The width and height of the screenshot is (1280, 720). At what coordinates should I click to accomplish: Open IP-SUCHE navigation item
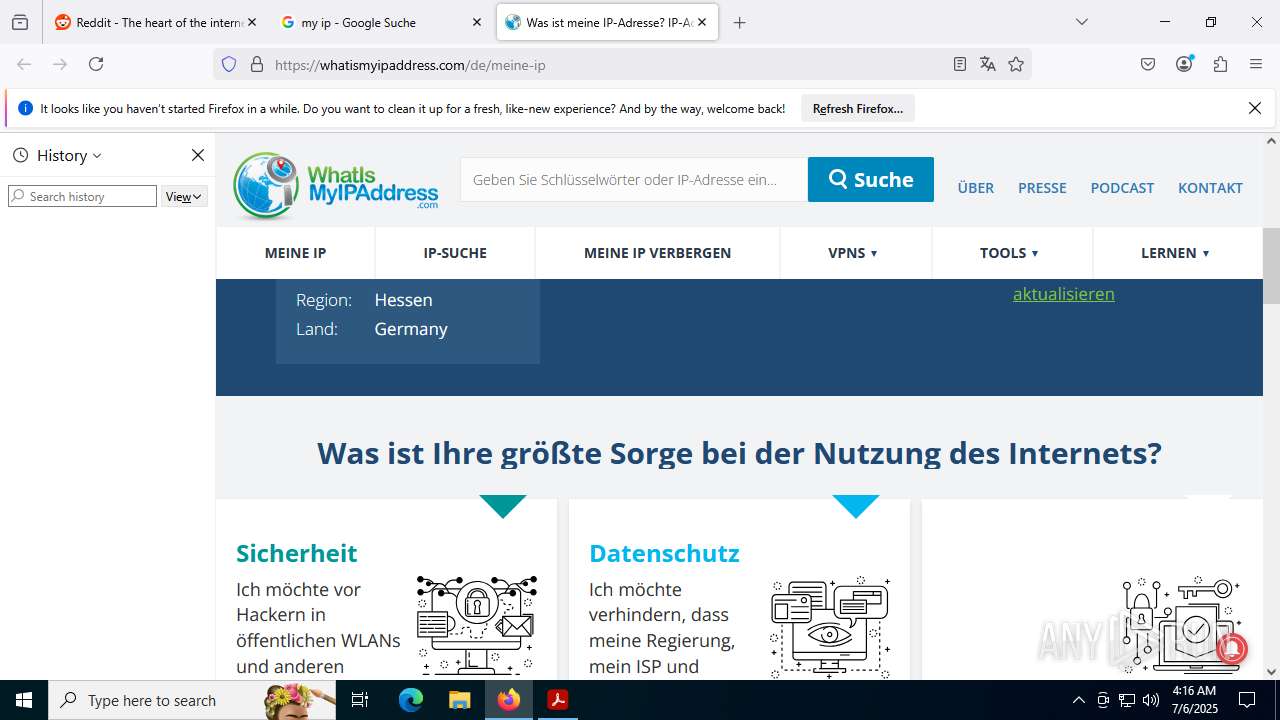click(x=455, y=253)
